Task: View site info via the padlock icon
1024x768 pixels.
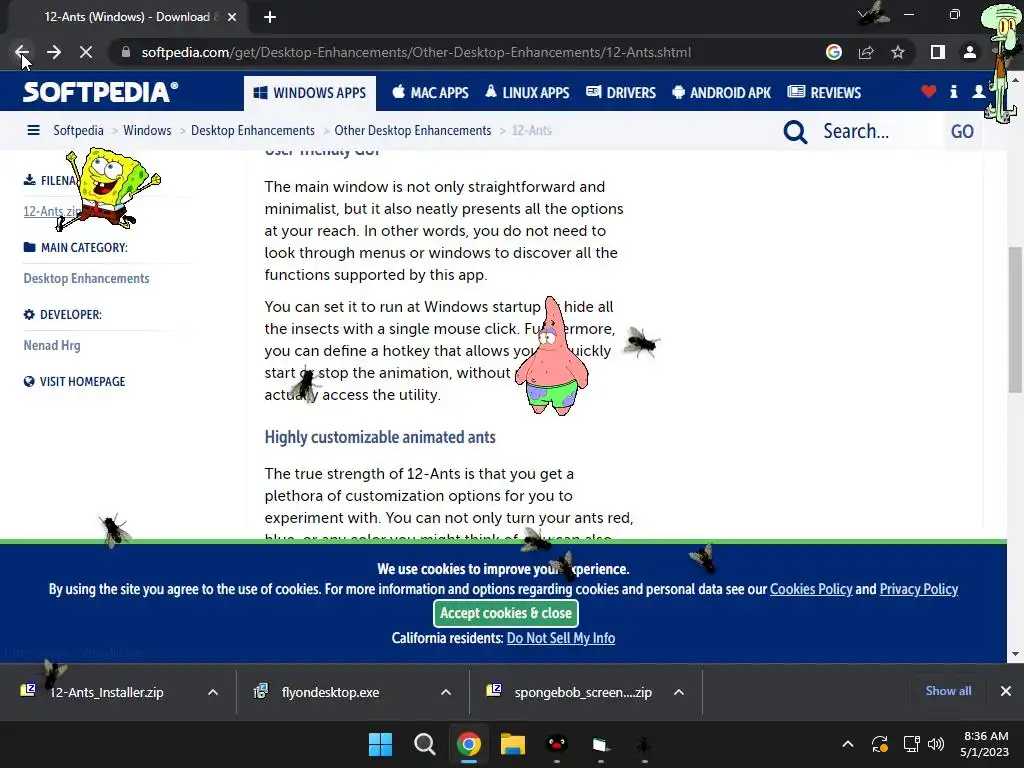Action: [125, 52]
